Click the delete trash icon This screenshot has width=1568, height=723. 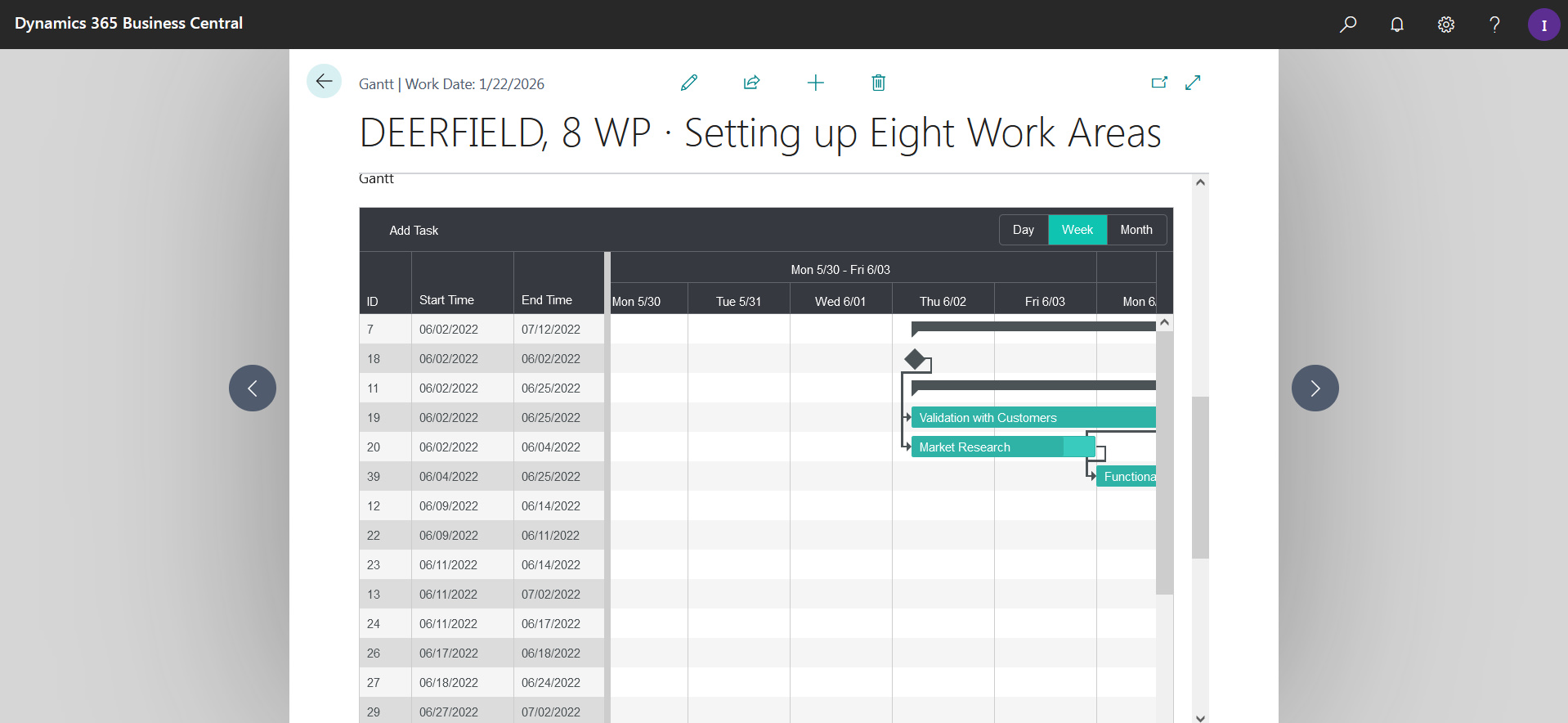[878, 83]
